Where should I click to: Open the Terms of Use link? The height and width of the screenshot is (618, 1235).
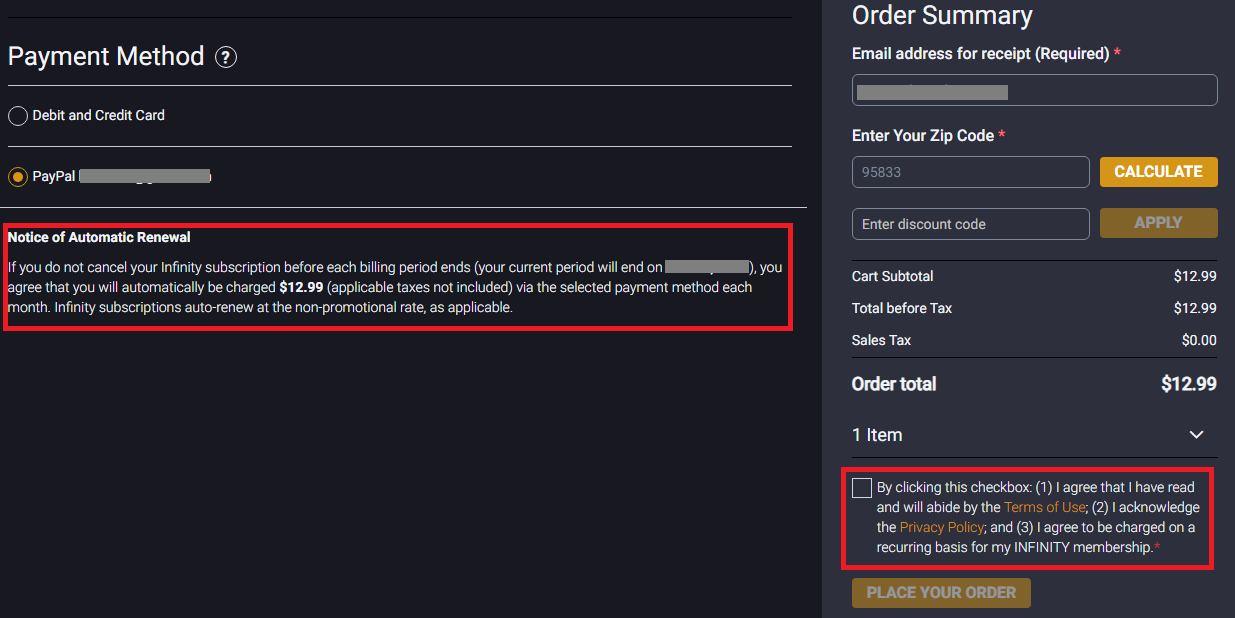1044,507
